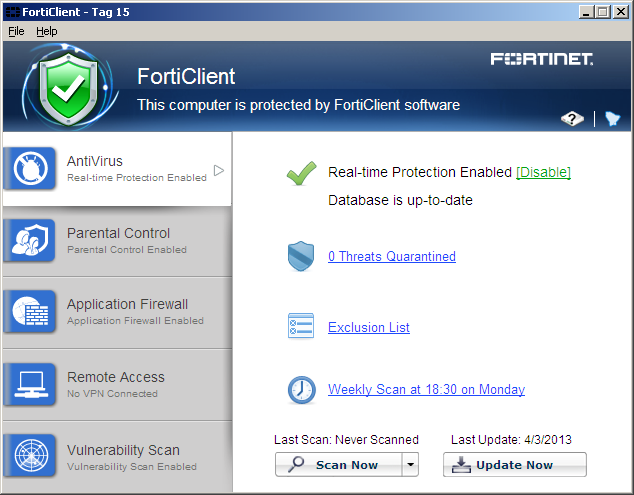
Task: Disable real-time protection via the Disable link
Action: [543, 173]
